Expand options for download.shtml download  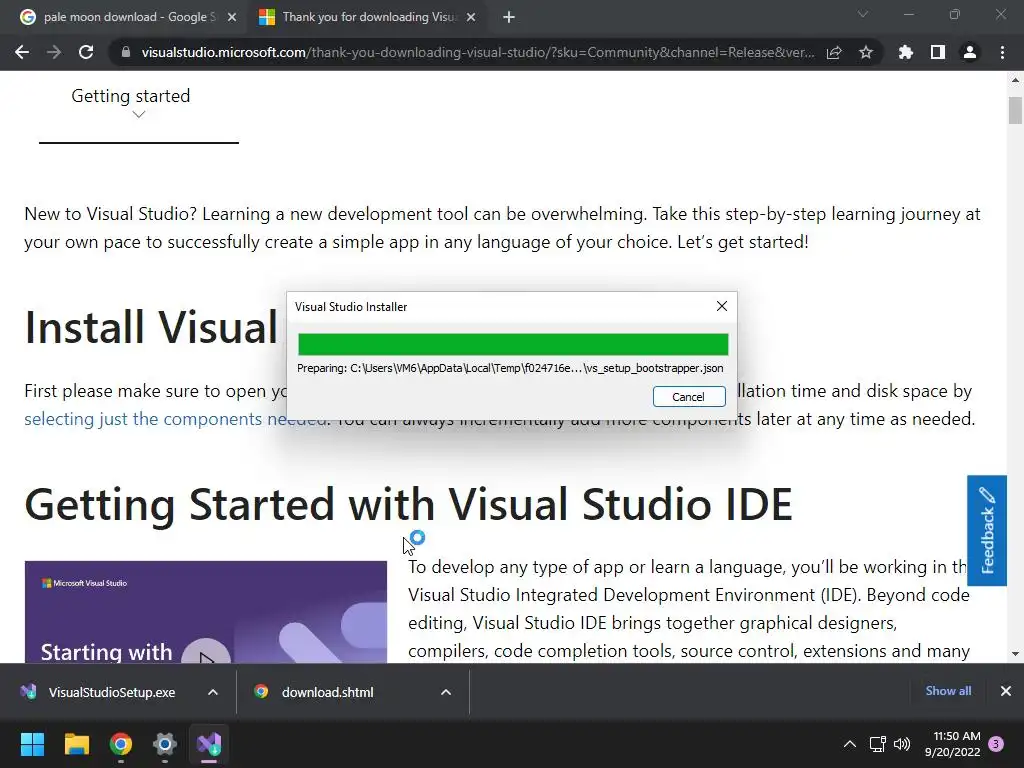coord(446,692)
